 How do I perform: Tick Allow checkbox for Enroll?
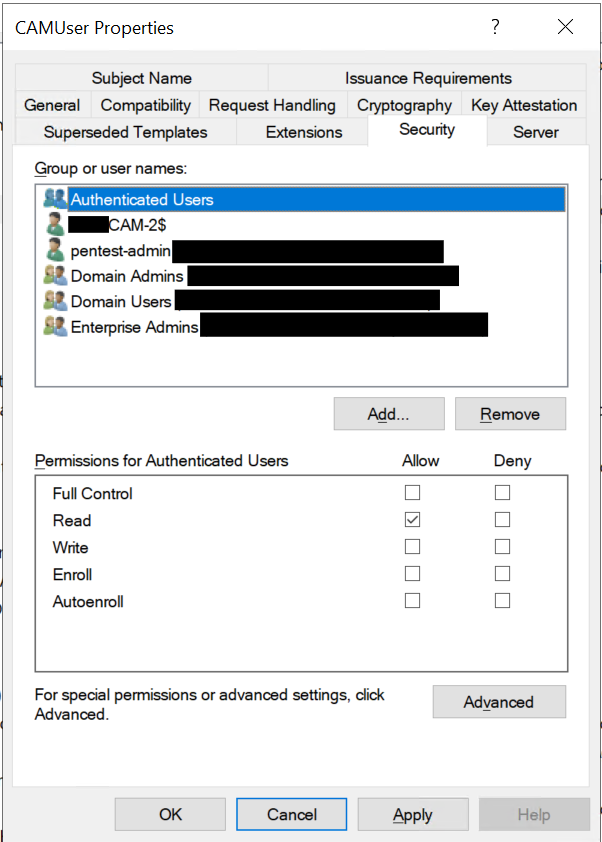click(x=412, y=574)
